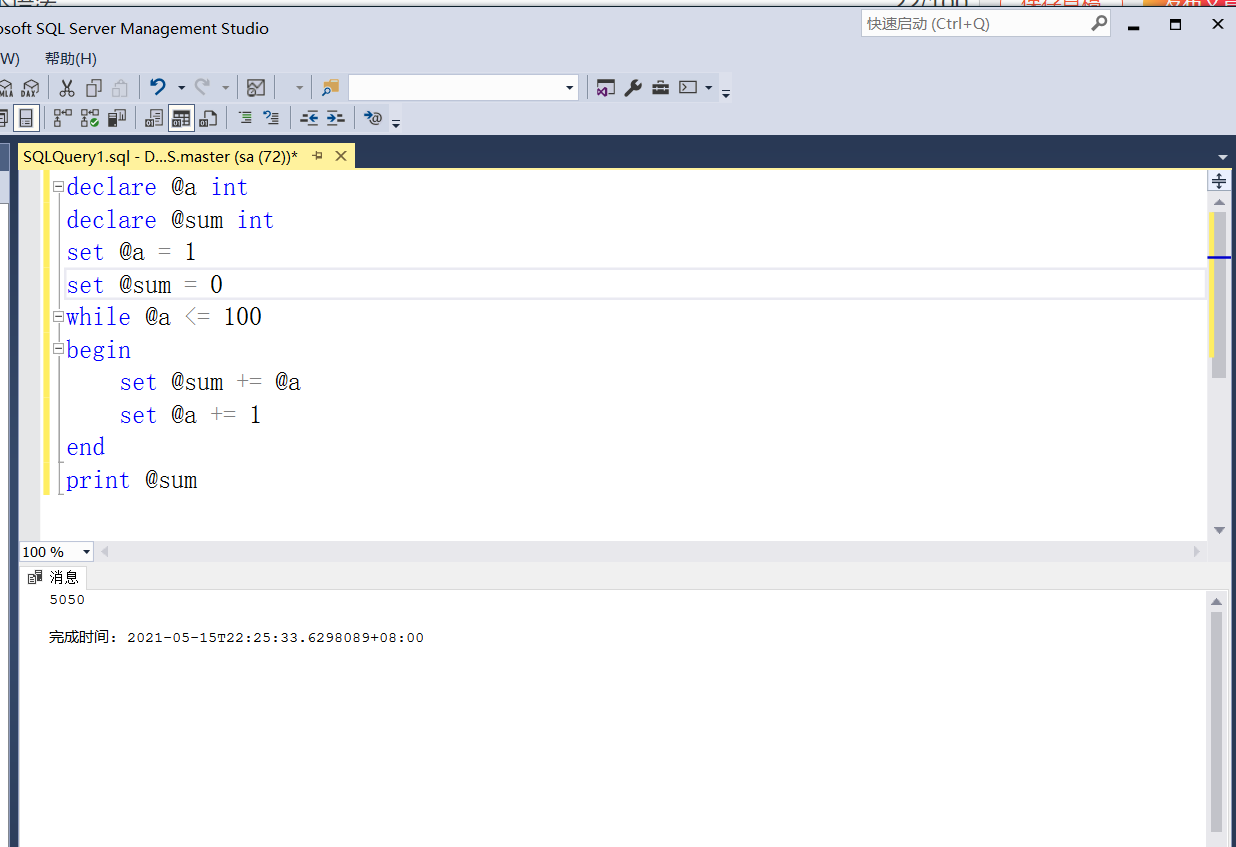The height and width of the screenshot is (847, 1236).
Task: Click the 'end' keyword line
Action: click(x=86, y=447)
